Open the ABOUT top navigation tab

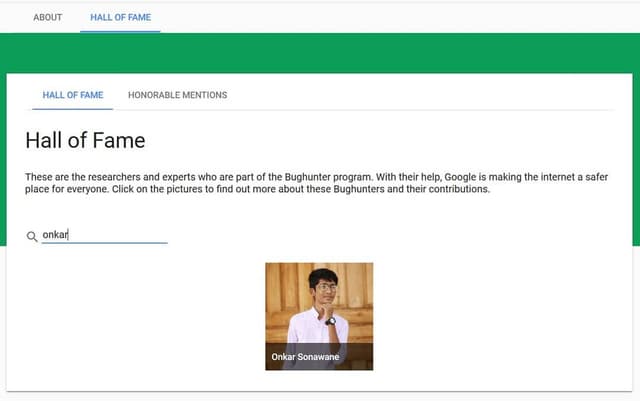coord(48,18)
